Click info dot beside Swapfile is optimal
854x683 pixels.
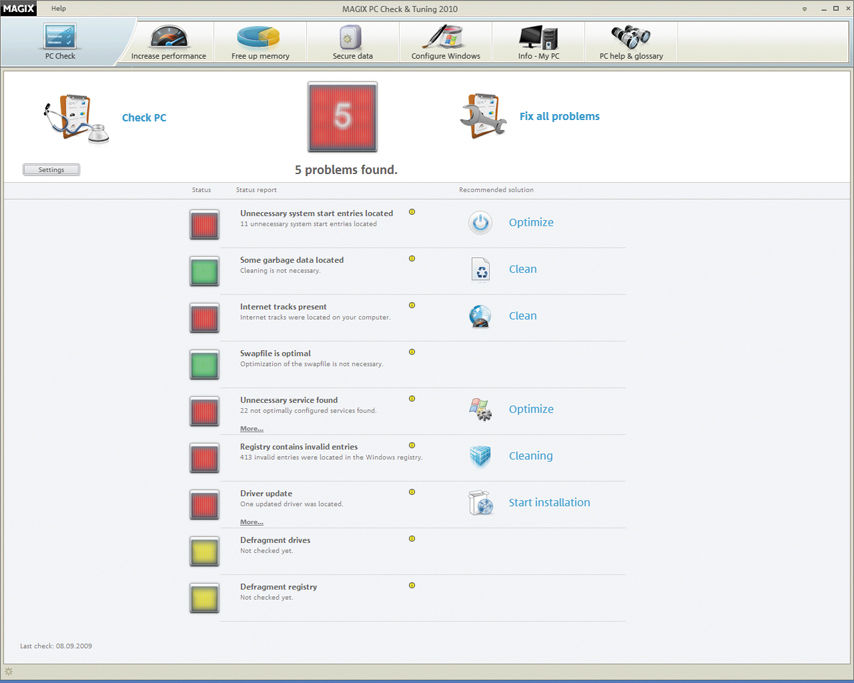412,352
